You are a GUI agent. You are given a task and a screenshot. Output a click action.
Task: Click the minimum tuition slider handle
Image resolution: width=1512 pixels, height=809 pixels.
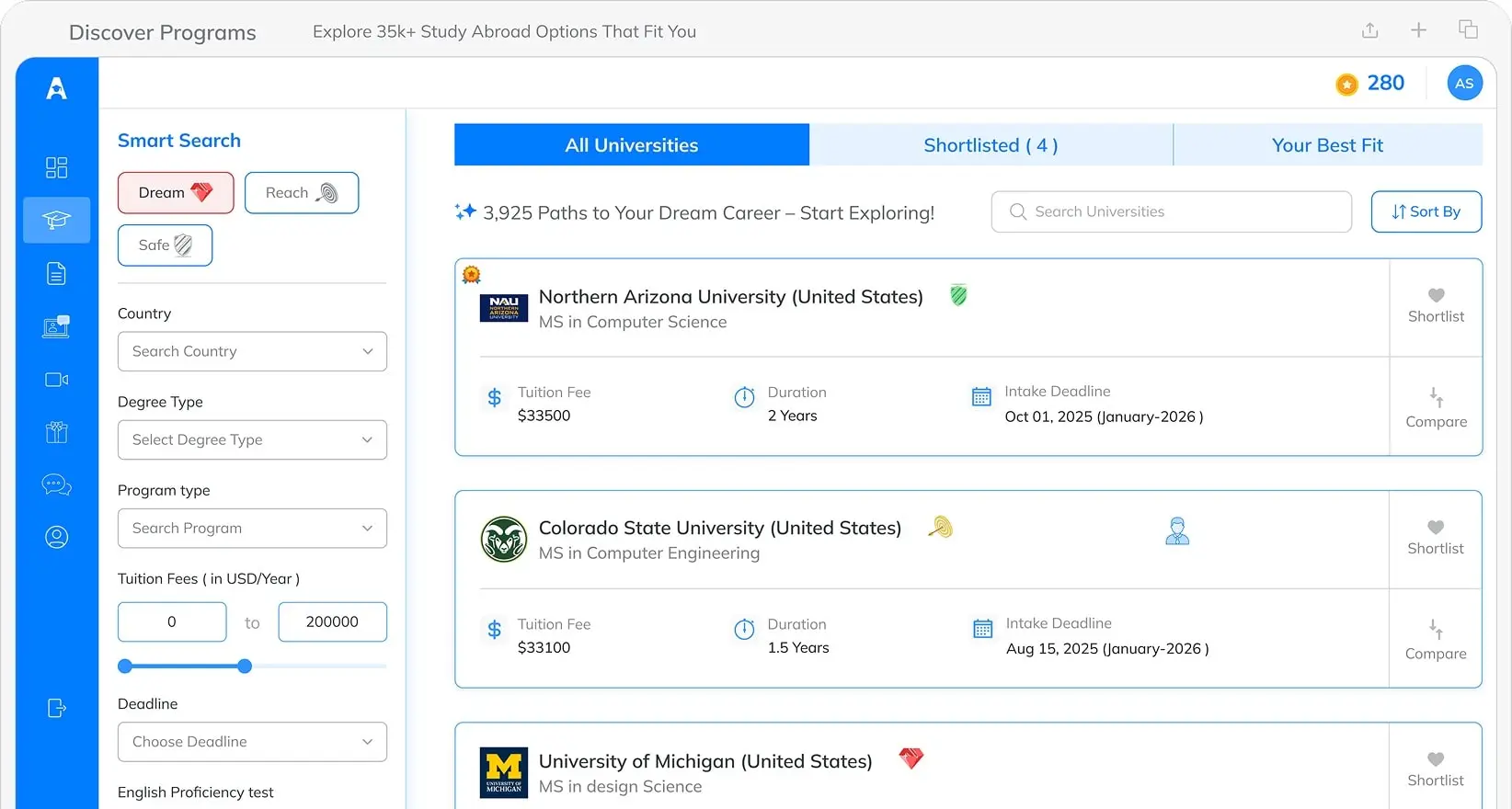125,667
